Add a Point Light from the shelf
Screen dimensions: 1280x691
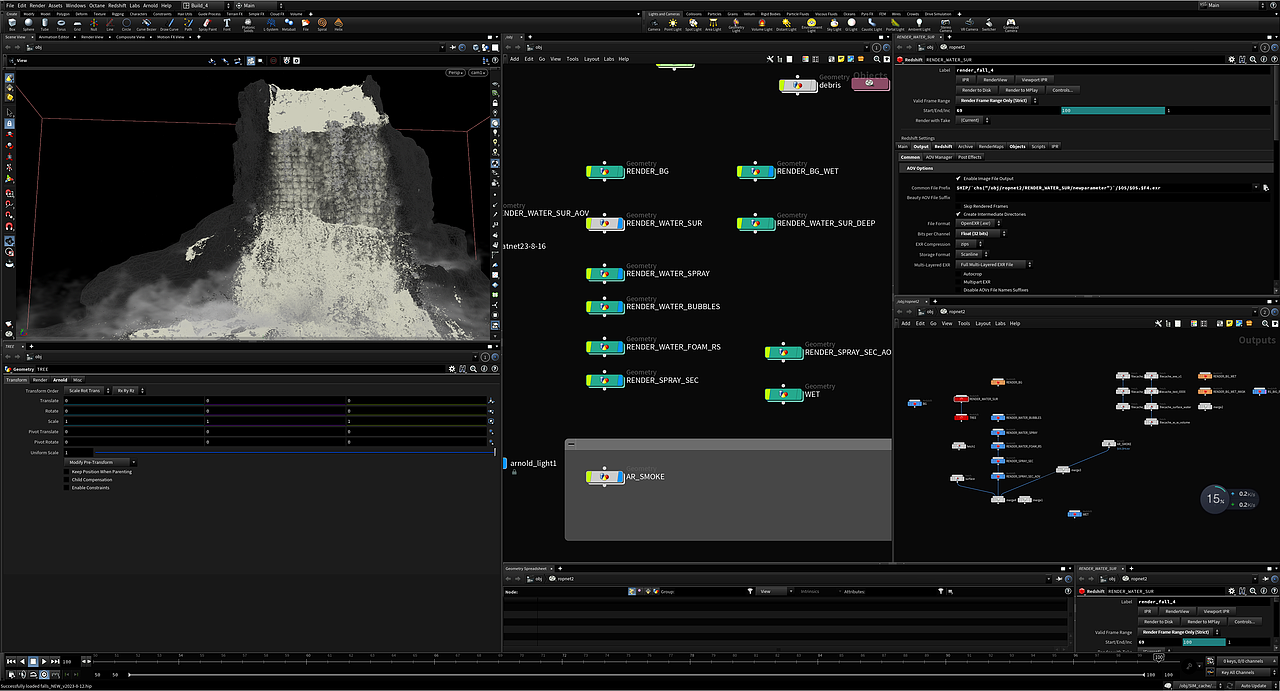click(672, 24)
